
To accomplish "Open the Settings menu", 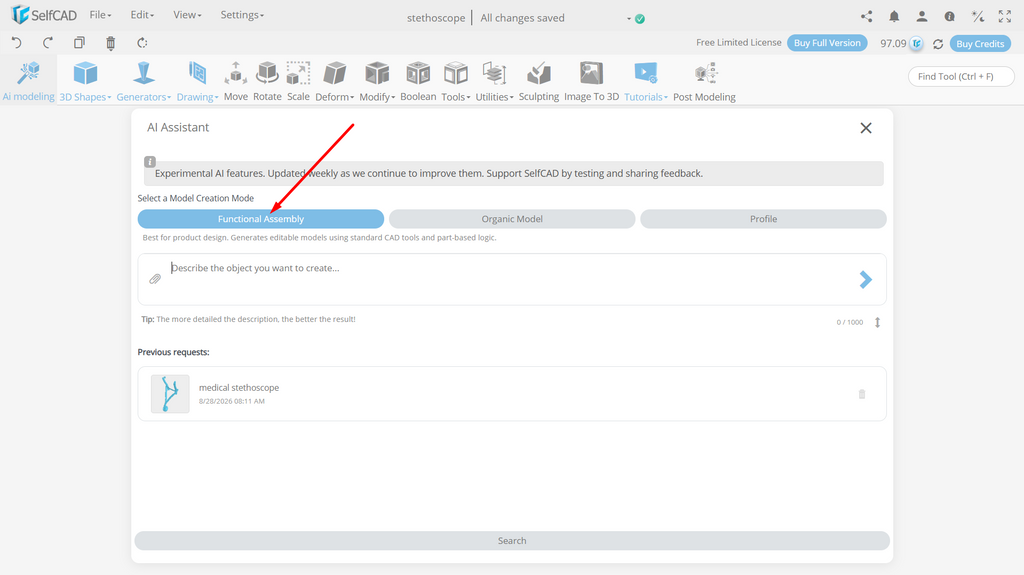I will [242, 15].
